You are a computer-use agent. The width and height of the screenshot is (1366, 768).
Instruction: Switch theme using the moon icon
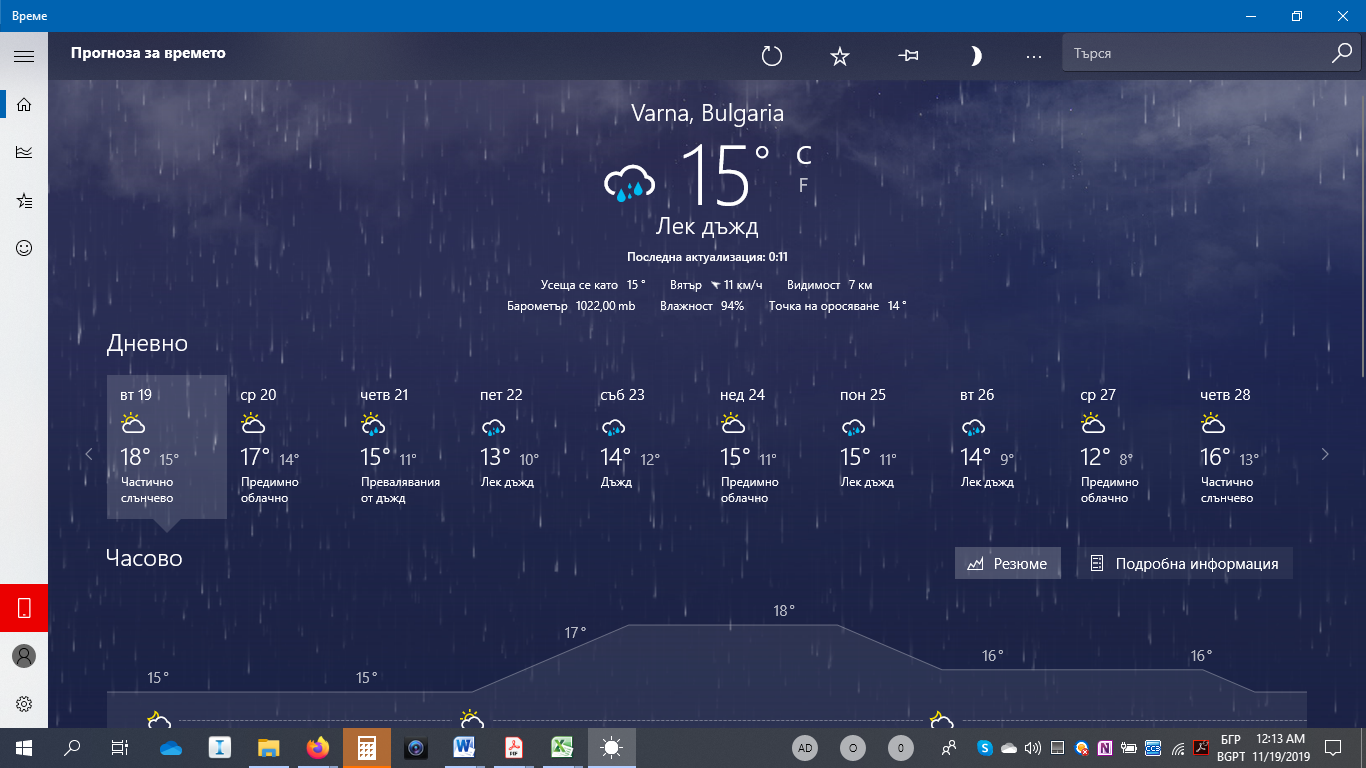tap(975, 56)
